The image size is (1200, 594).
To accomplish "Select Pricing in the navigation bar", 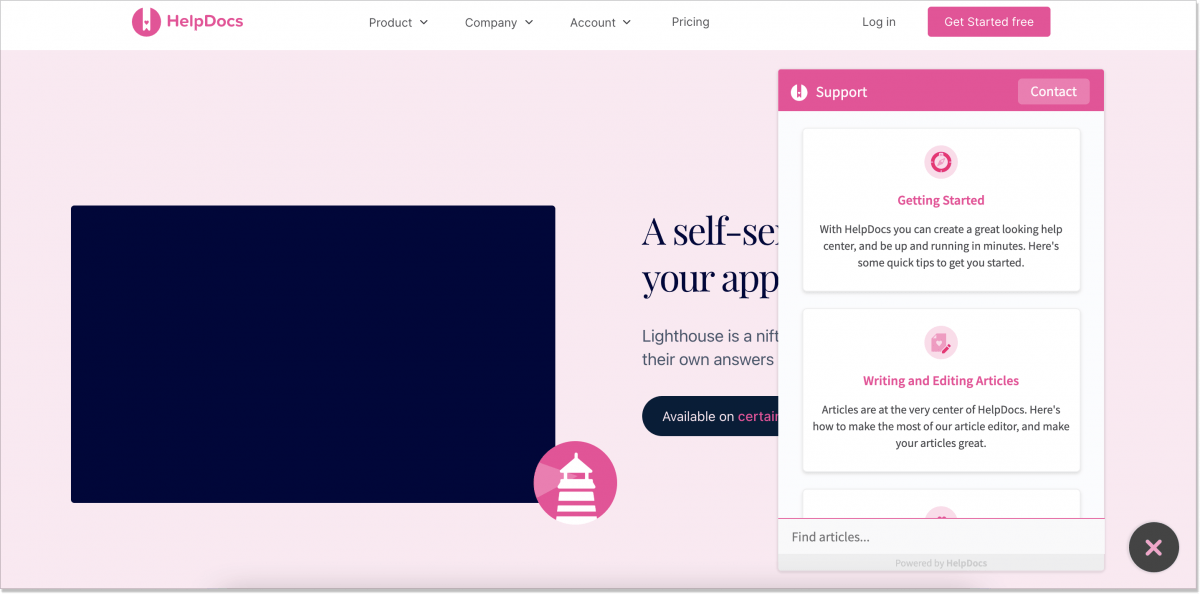I will pyautogui.click(x=690, y=21).
